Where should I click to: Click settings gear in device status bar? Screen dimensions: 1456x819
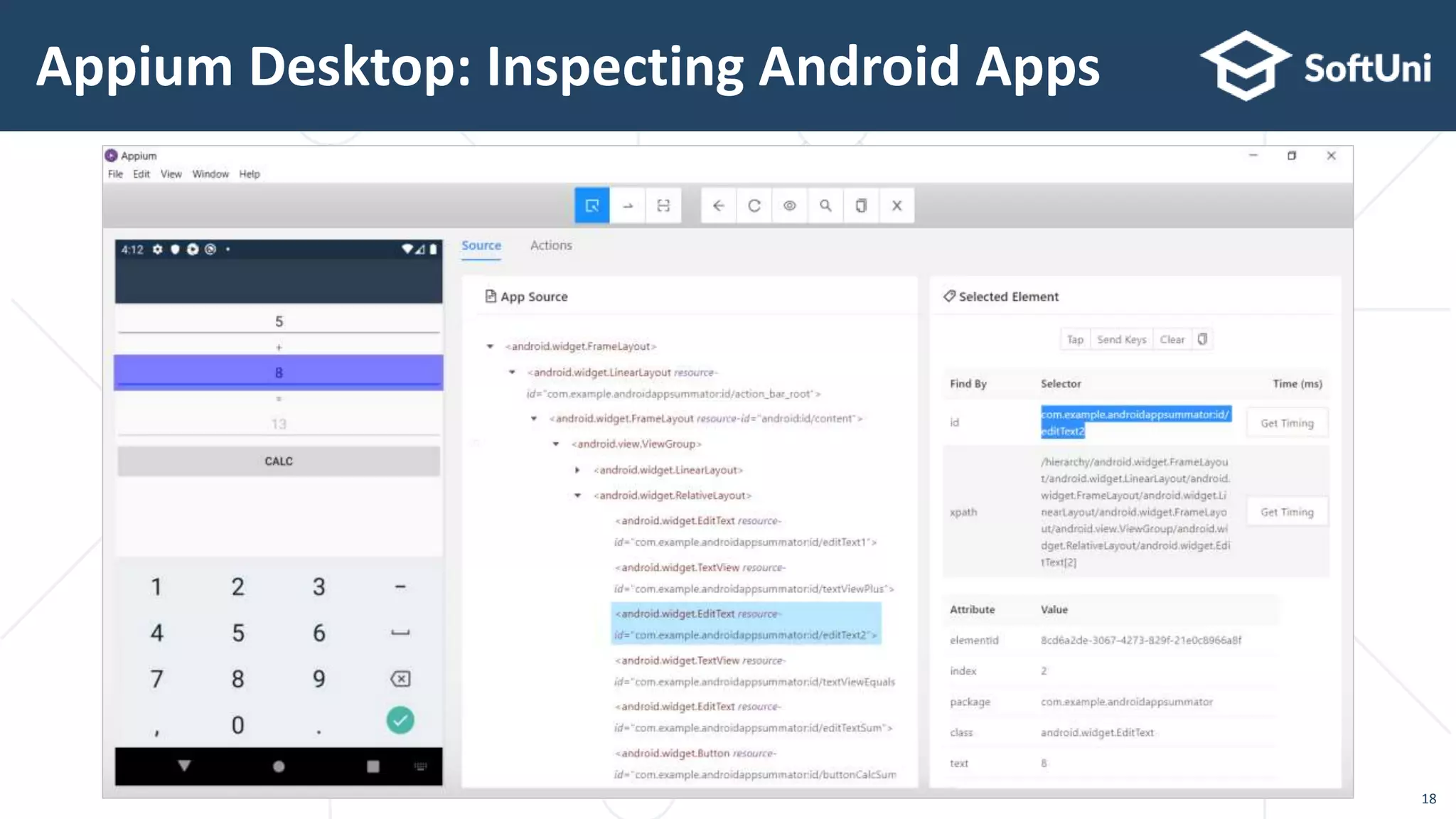coord(157,250)
